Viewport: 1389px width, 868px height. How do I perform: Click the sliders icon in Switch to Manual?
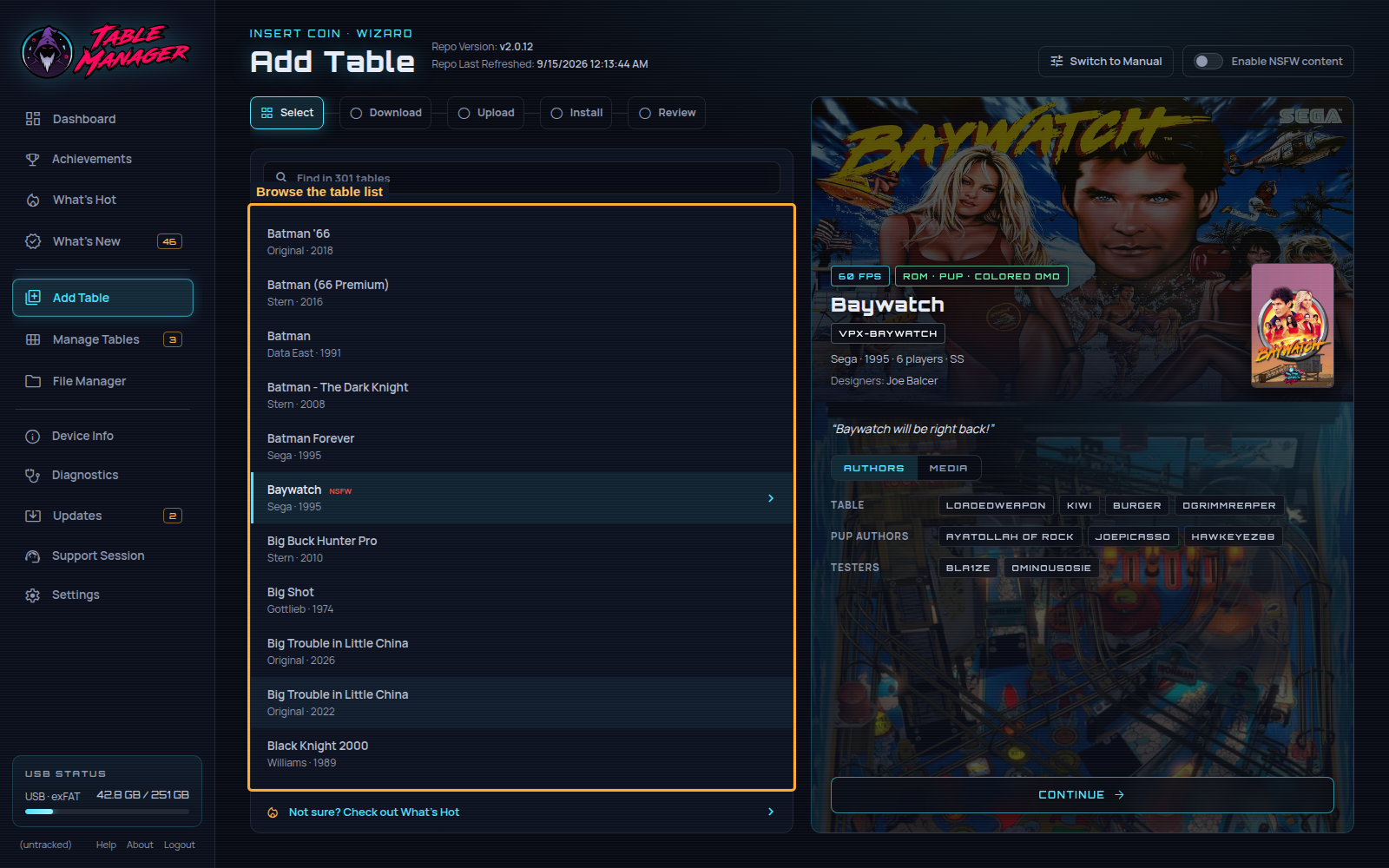pos(1057,62)
